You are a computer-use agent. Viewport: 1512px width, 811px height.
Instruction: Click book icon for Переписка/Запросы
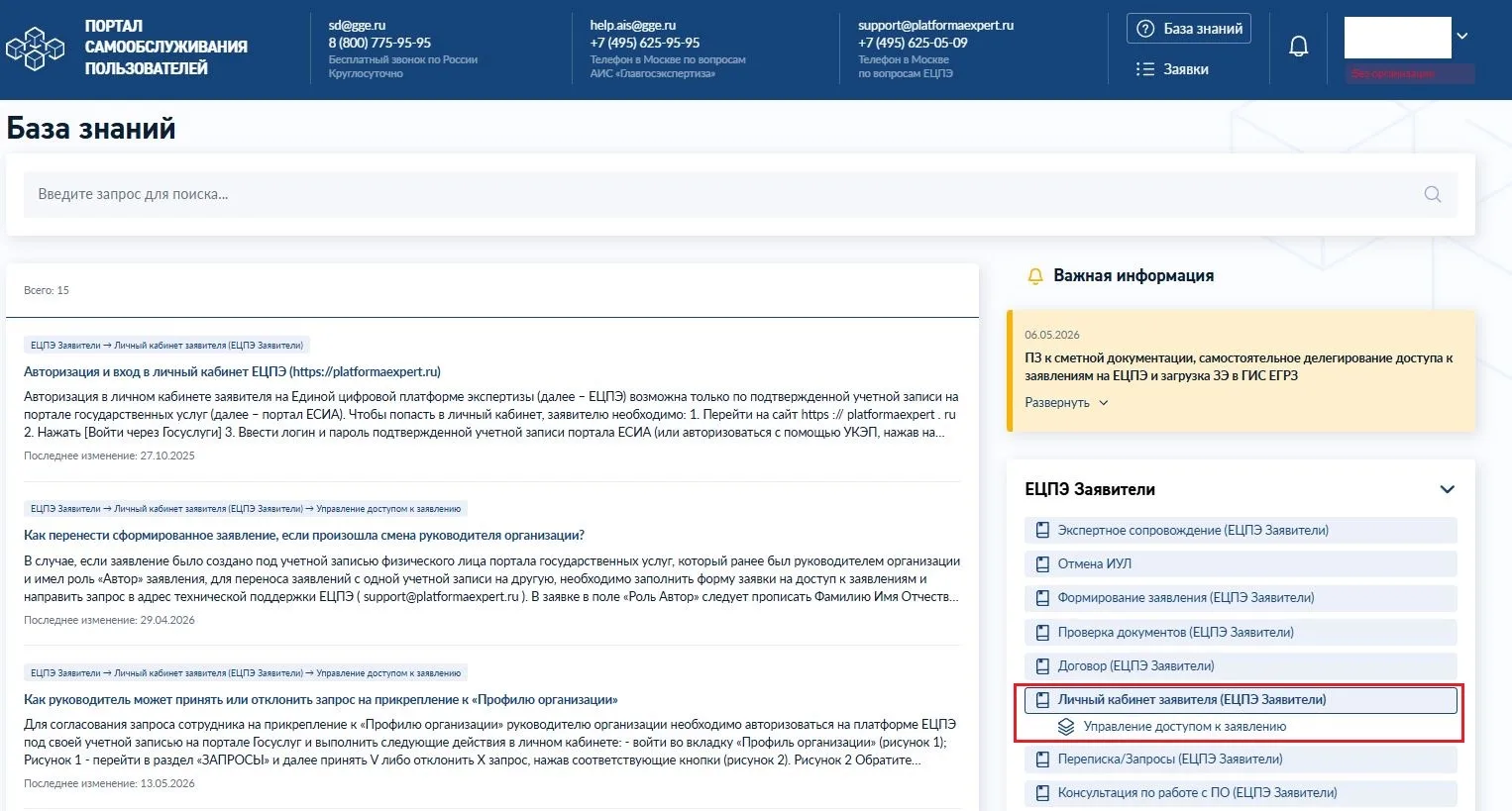click(x=1042, y=760)
